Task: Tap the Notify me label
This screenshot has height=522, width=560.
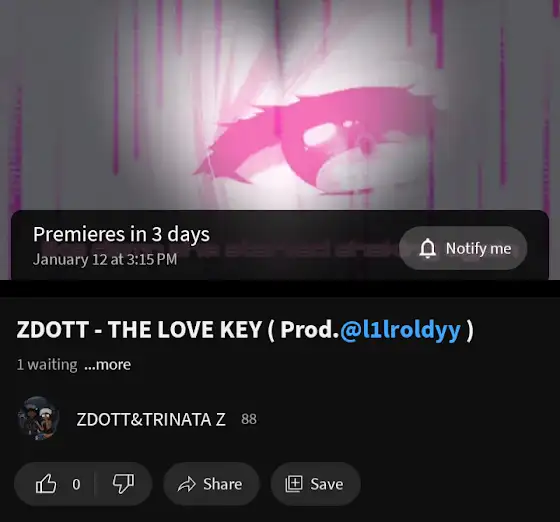Action: (478, 248)
